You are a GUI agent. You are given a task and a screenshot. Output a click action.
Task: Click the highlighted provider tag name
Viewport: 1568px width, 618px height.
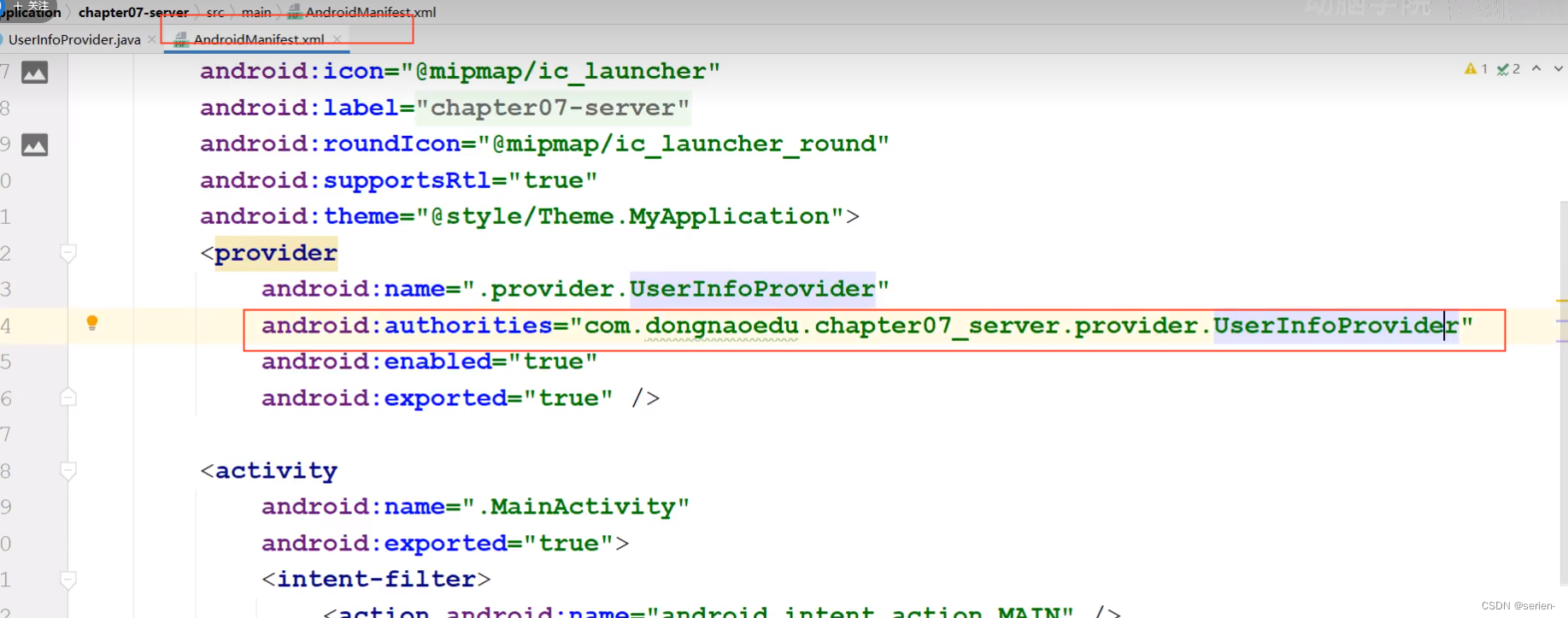(276, 253)
